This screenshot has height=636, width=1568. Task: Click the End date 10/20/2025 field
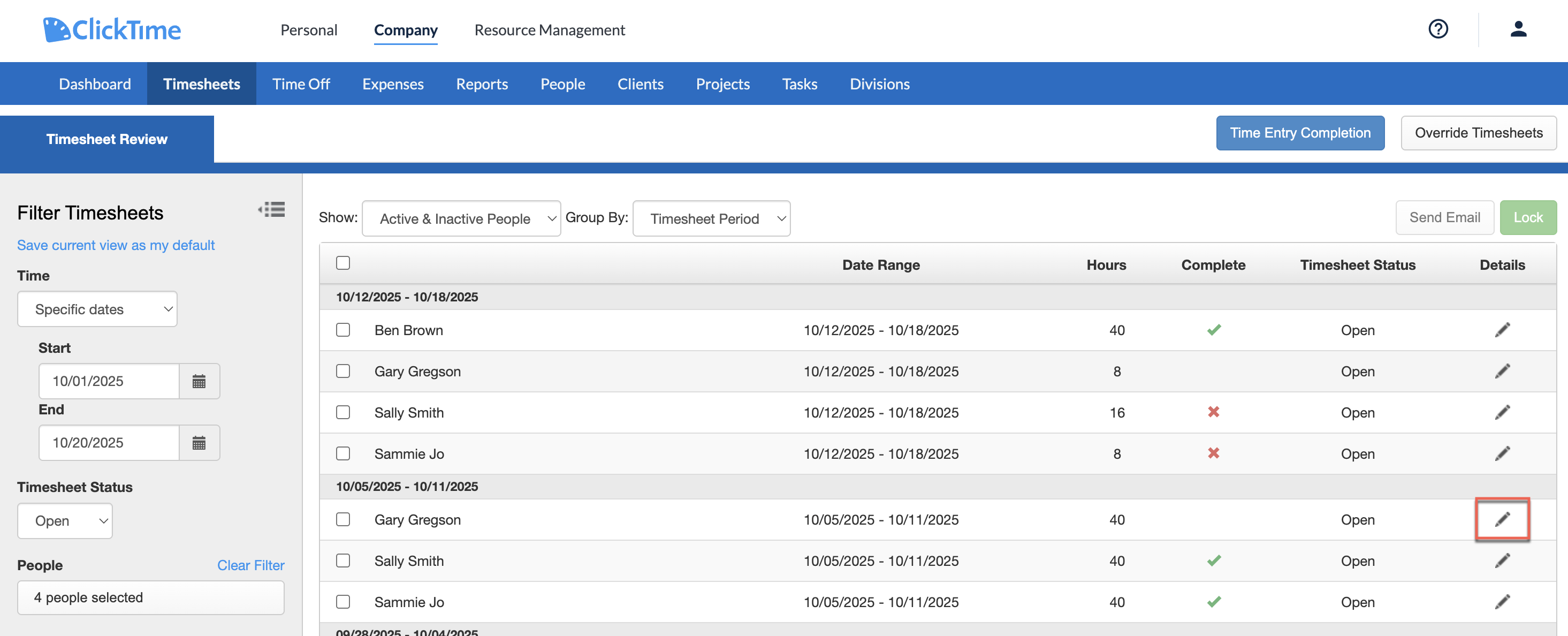point(109,443)
